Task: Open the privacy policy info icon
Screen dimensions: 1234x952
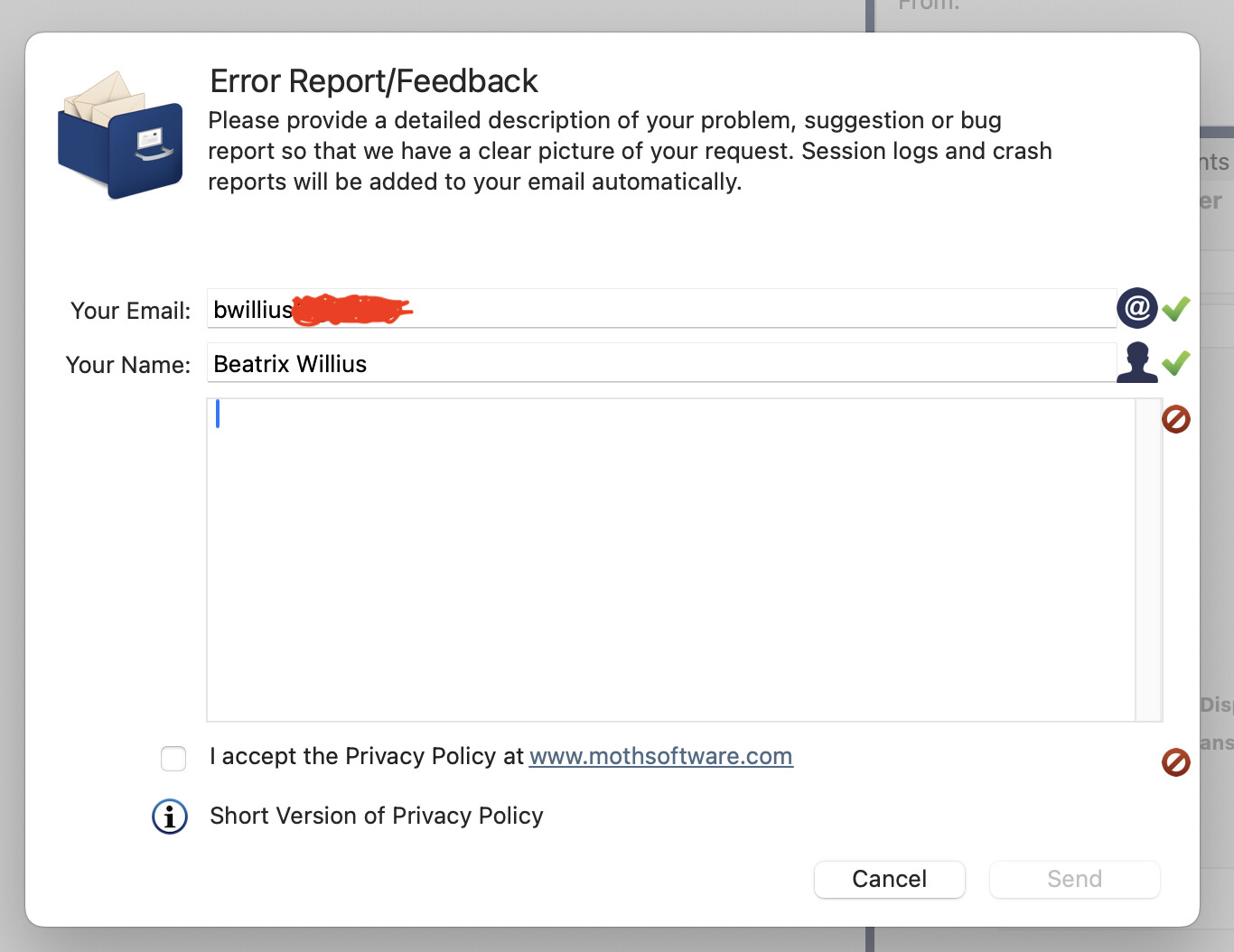Action: click(170, 817)
